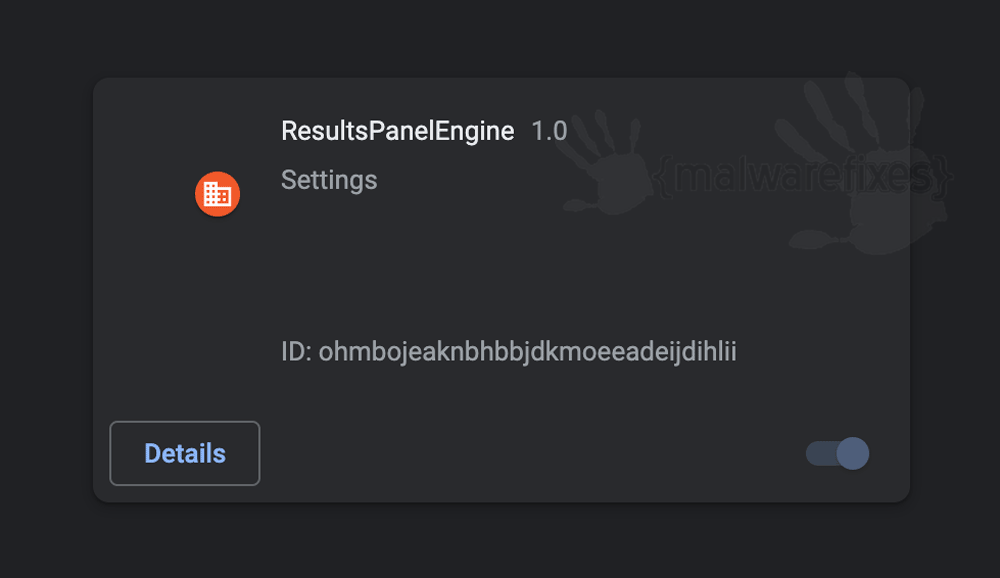This screenshot has width=1000, height=578.
Task: Click the opening curly brace of malwarefixes watermark
Action: click(x=664, y=177)
